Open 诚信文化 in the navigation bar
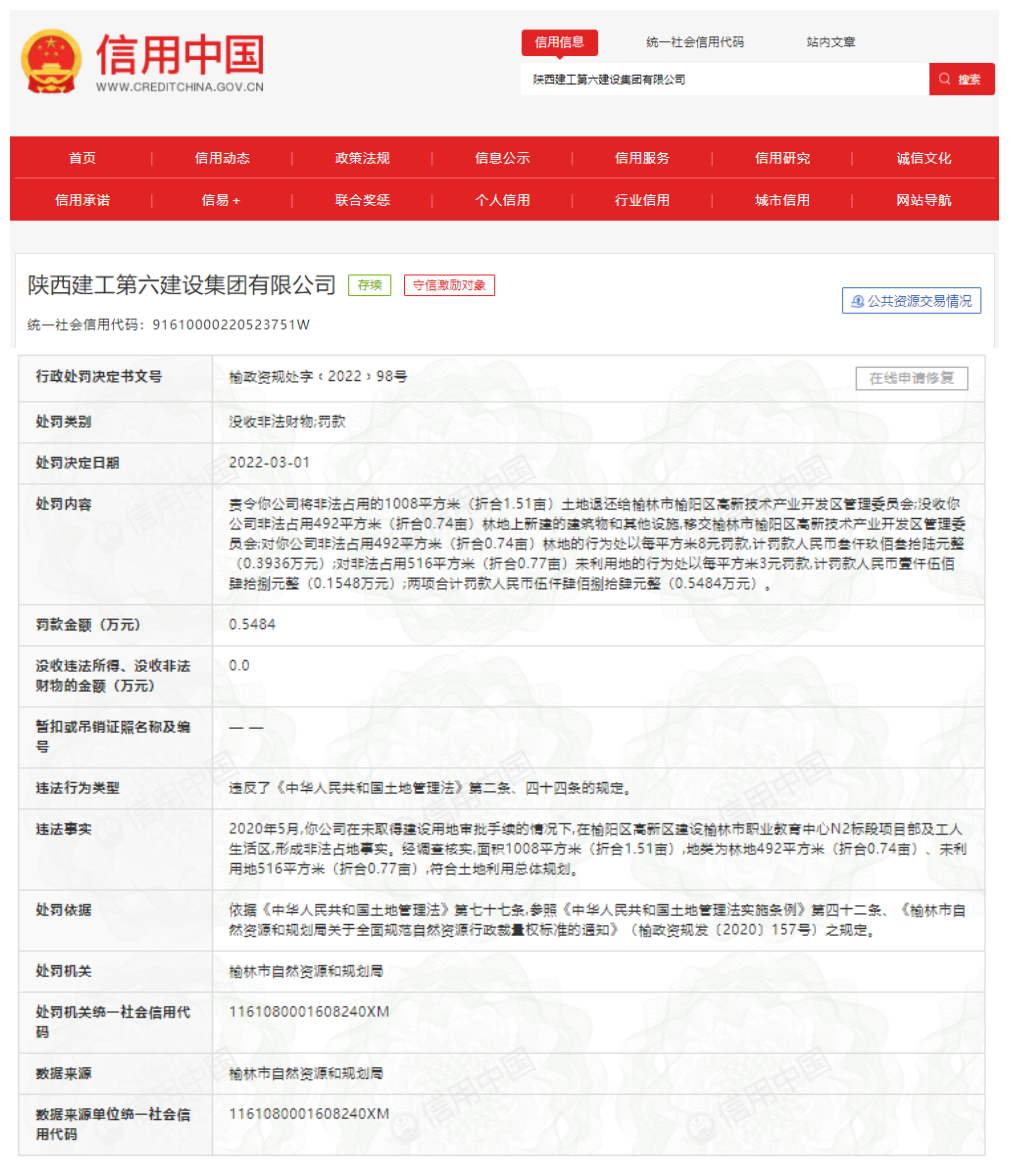Image resolution: width=1009 pixels, height=1170 pixels. tap(924, 158)
